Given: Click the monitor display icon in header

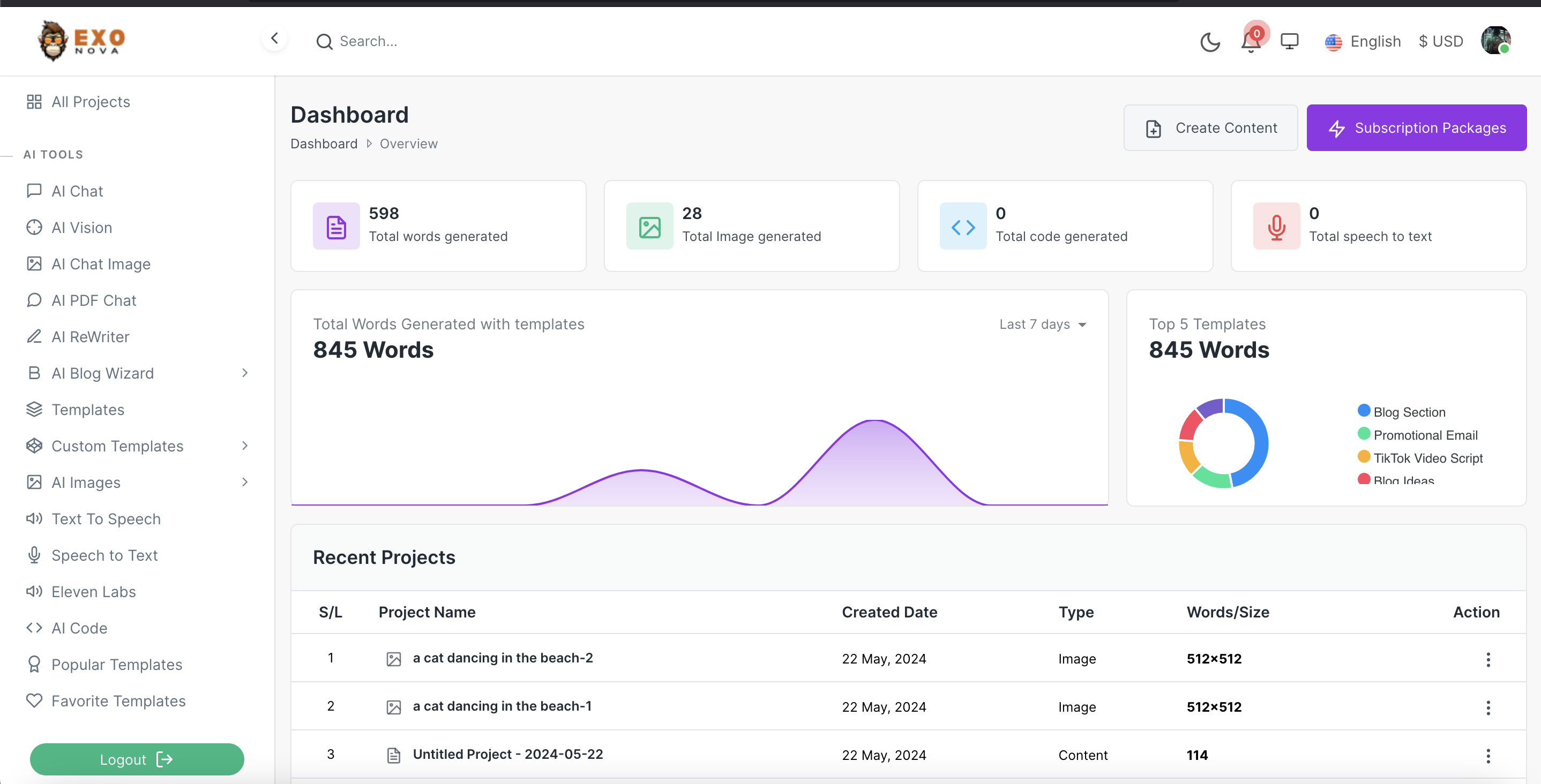Looking at the screenshot, I should [x=1289, y=42].
